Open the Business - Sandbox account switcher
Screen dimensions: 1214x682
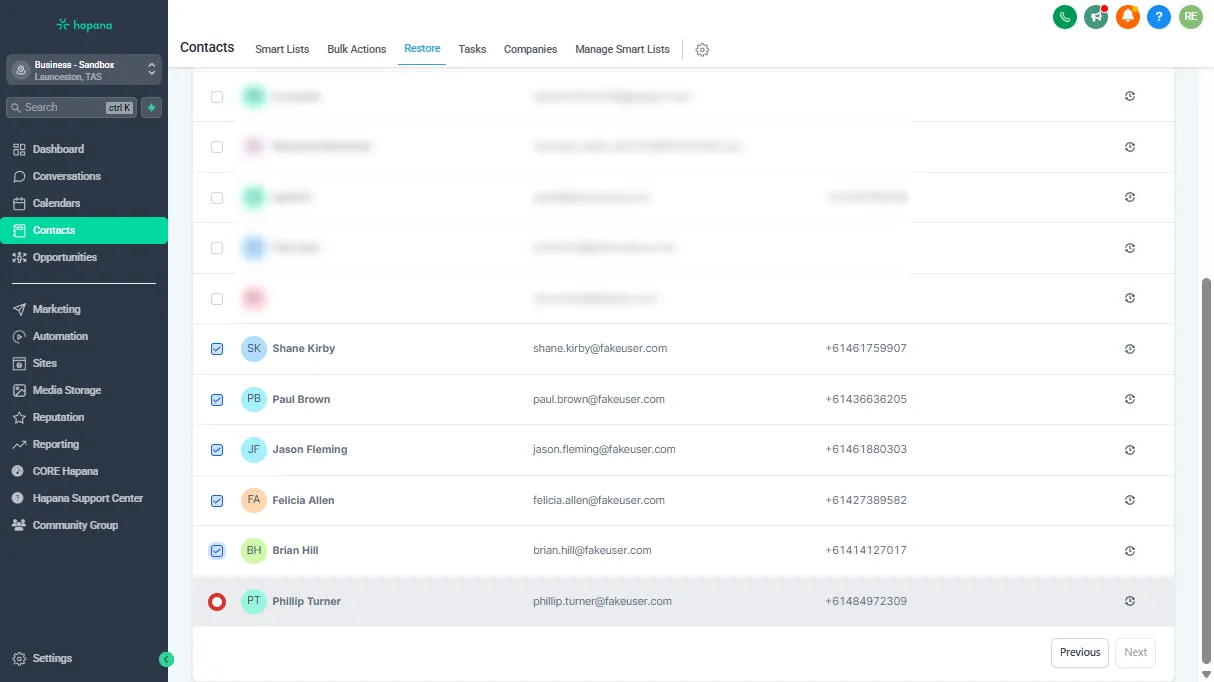[x=83, y=70]
